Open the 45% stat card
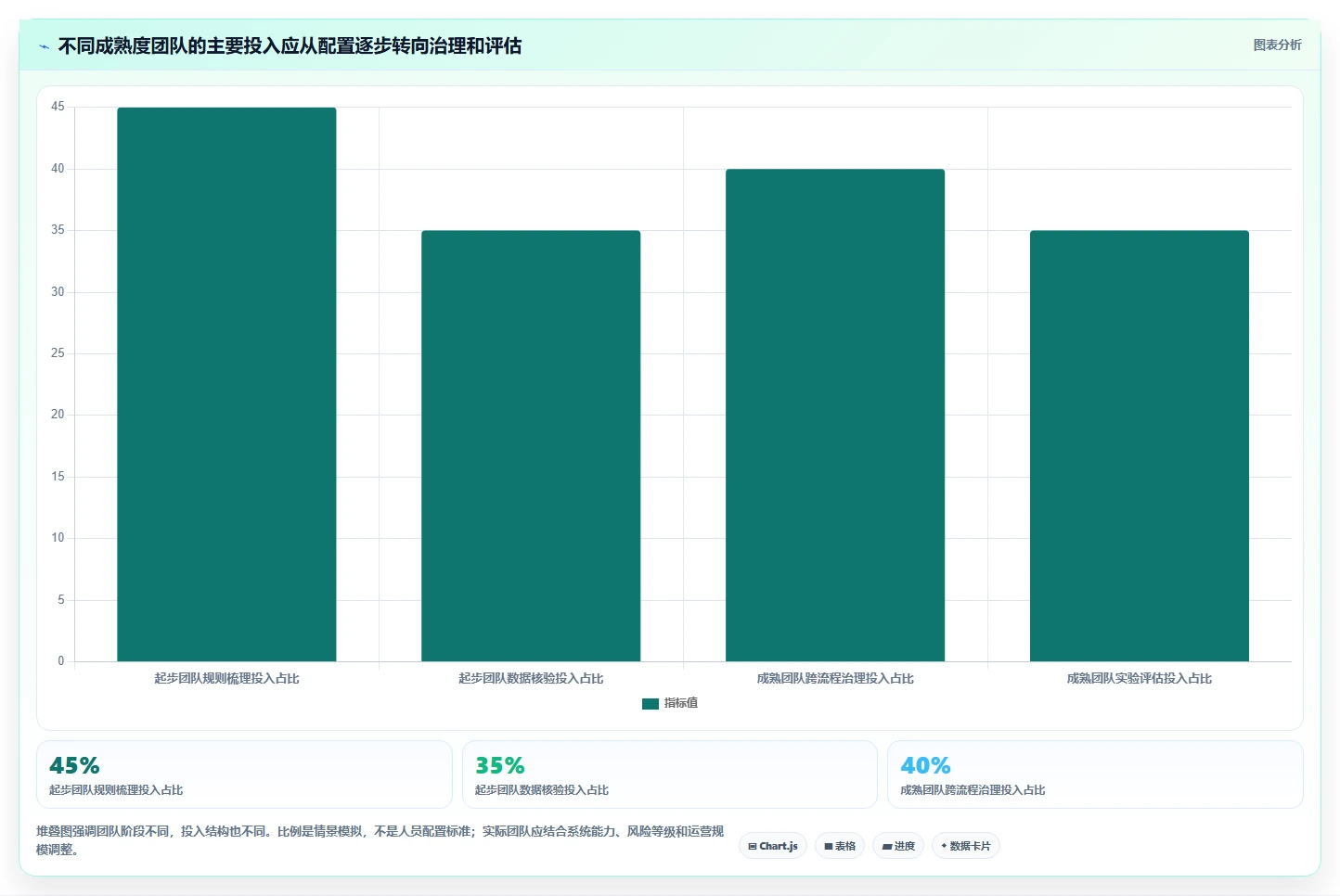 tap(244, 774)
